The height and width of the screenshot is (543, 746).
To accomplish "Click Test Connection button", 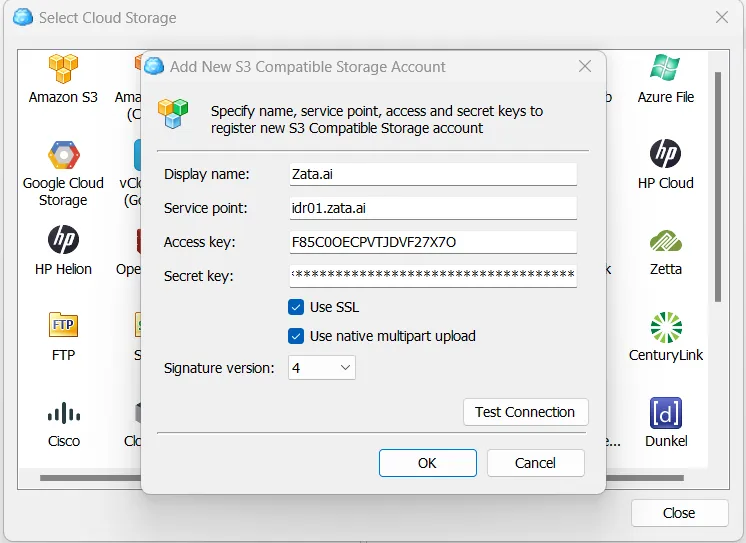I will pyautogui.click(x=526, y=412).
